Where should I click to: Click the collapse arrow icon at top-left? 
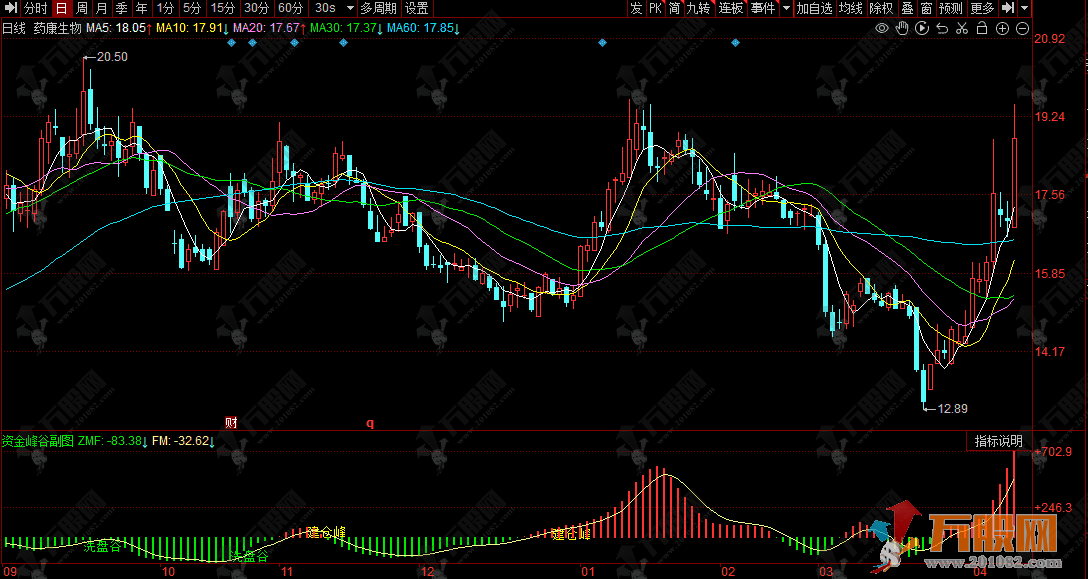pos(10,8)
